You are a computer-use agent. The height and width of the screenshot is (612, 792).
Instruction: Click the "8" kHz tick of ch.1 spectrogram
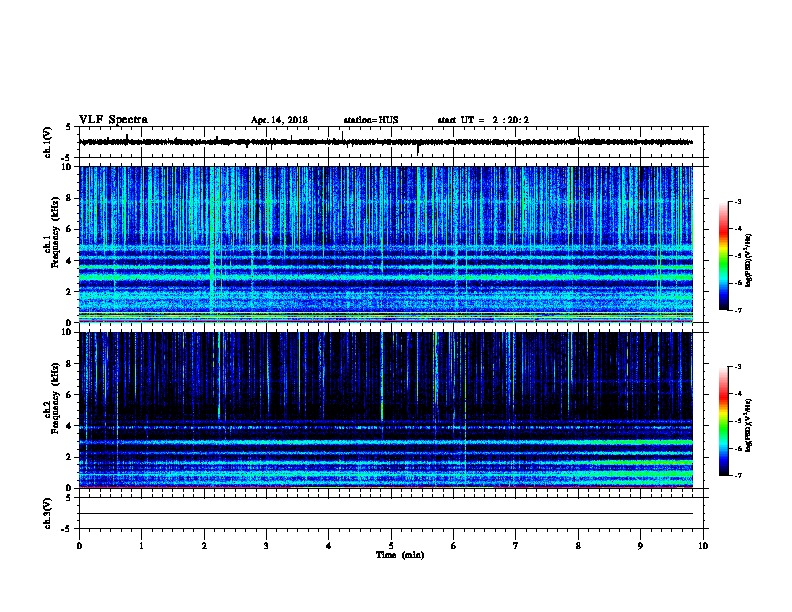pos(70,198)
